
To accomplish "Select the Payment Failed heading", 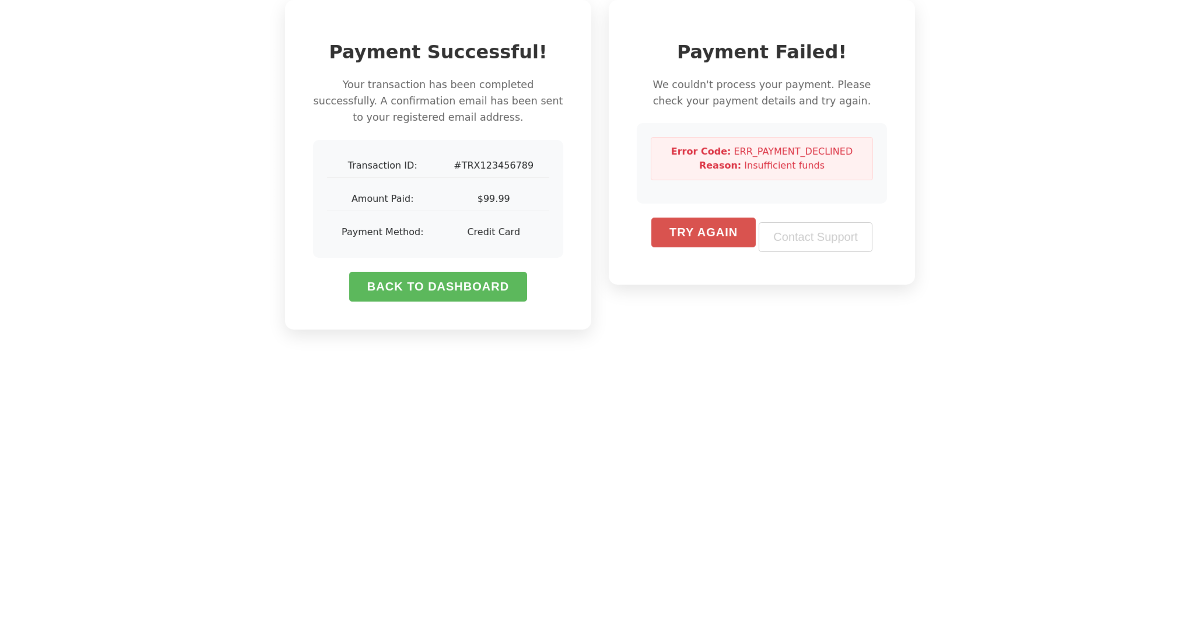I will tap(761, 52).
